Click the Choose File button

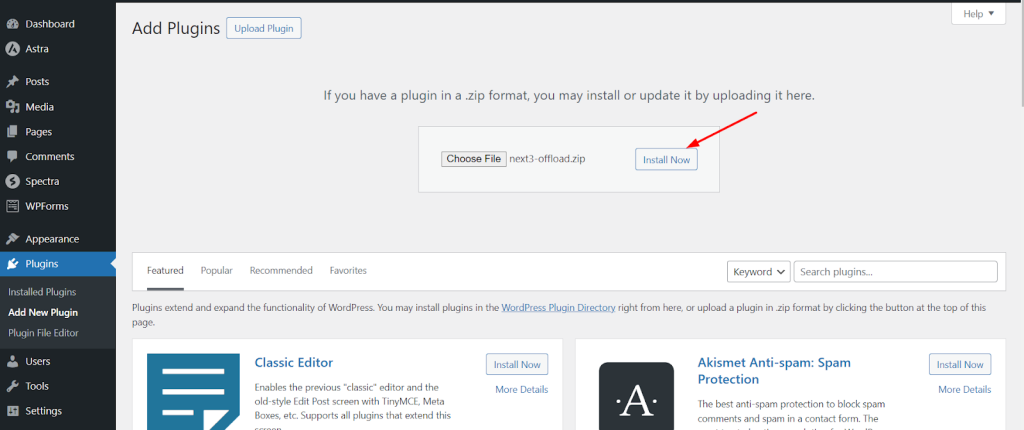click(473, 159)
